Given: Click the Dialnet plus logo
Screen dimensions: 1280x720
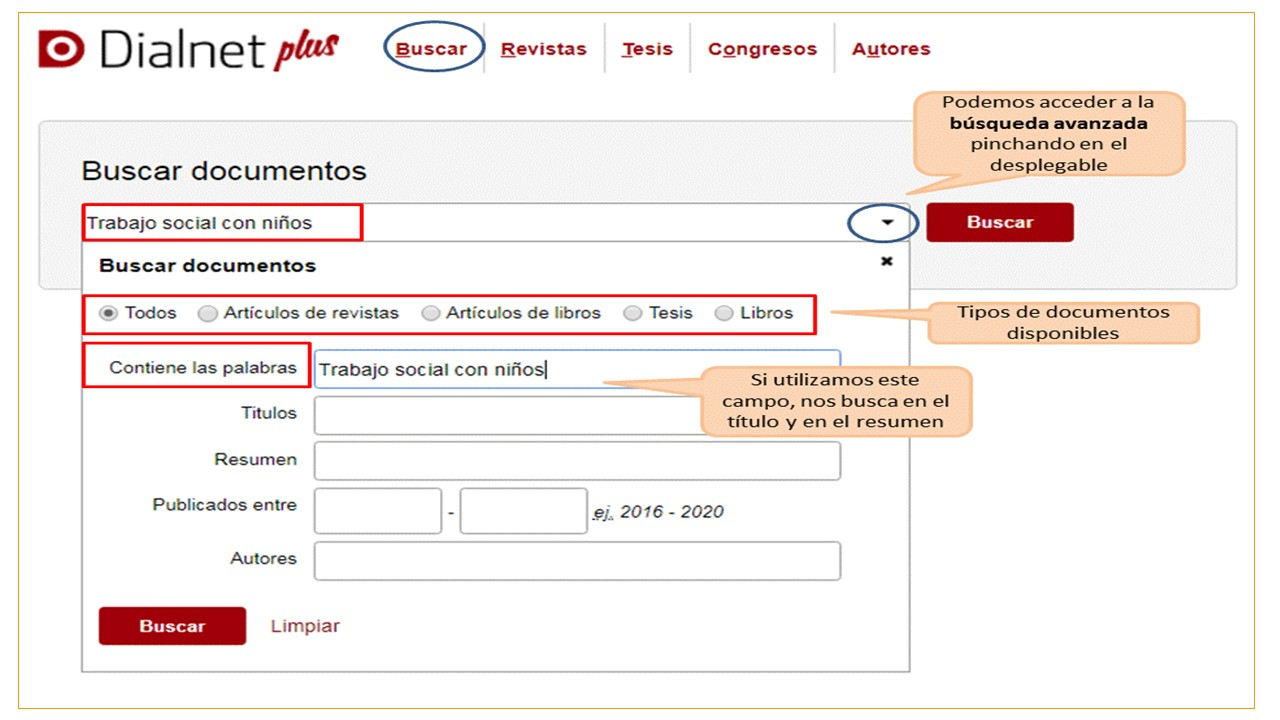Looking at the screenshot, I should [x=188, y=50].
